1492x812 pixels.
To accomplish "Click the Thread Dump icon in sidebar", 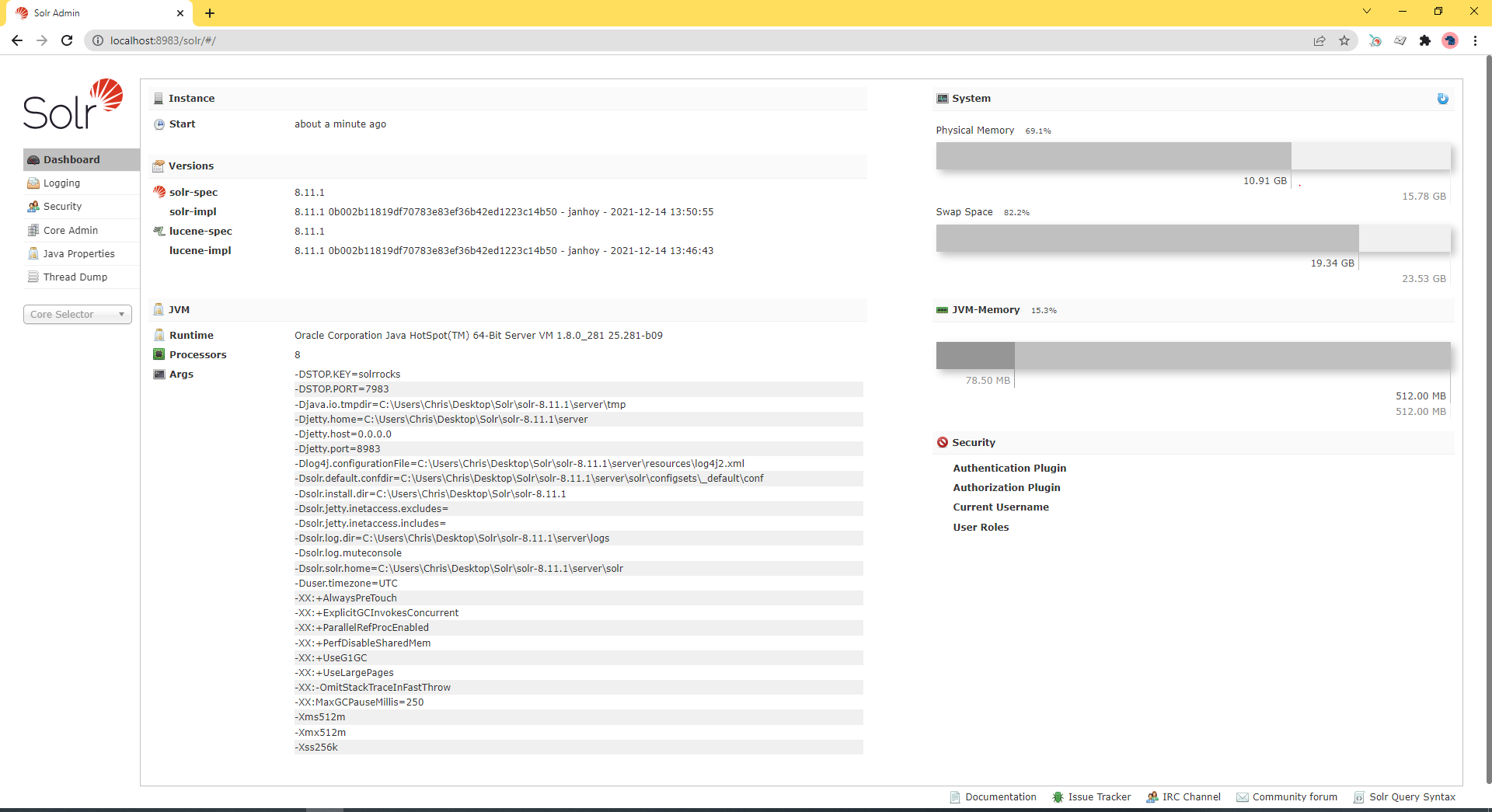I will point(33,277).
